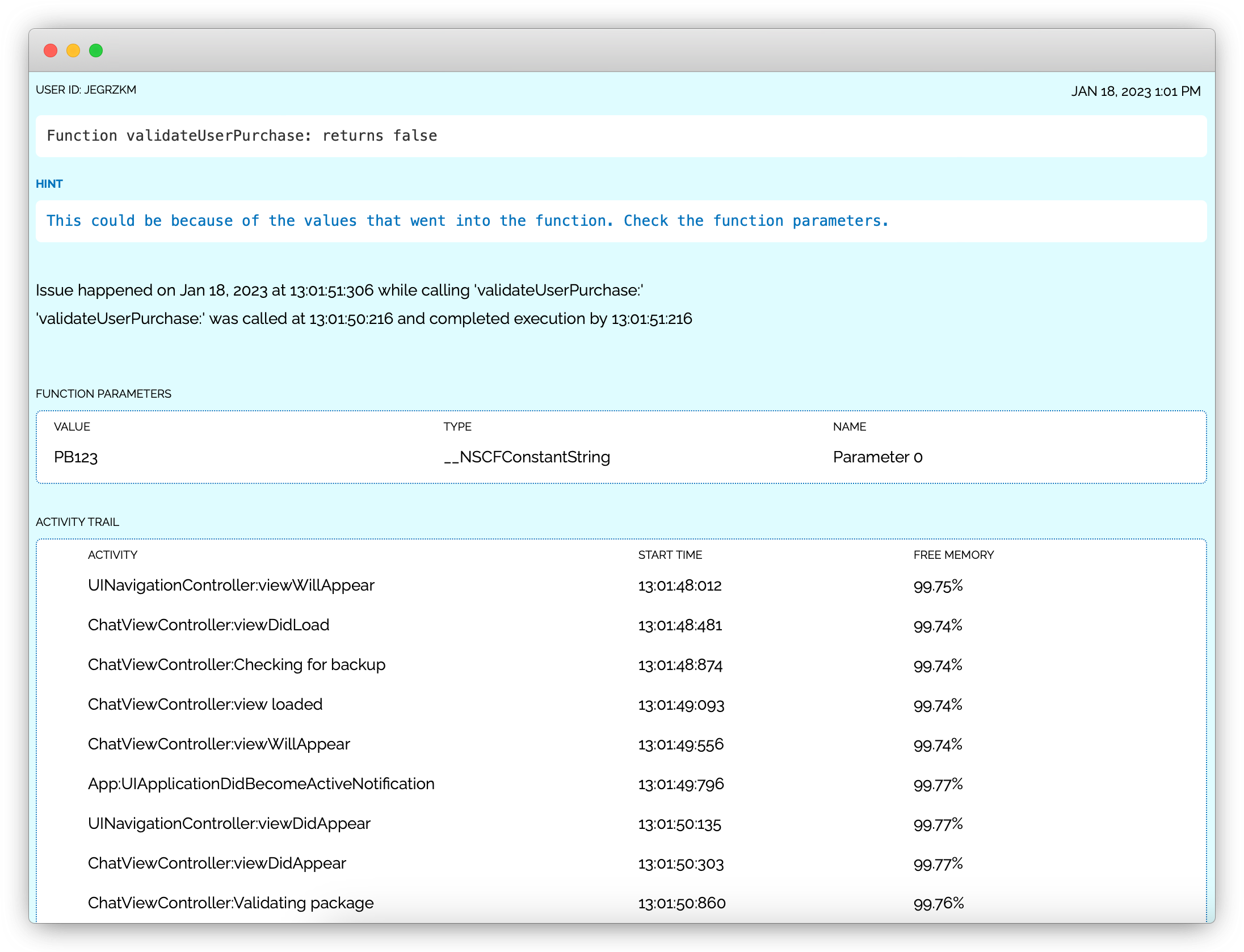Click the __NSCFConstantString type entry
Screen dimensions: 1244x952
coord(527,457)
